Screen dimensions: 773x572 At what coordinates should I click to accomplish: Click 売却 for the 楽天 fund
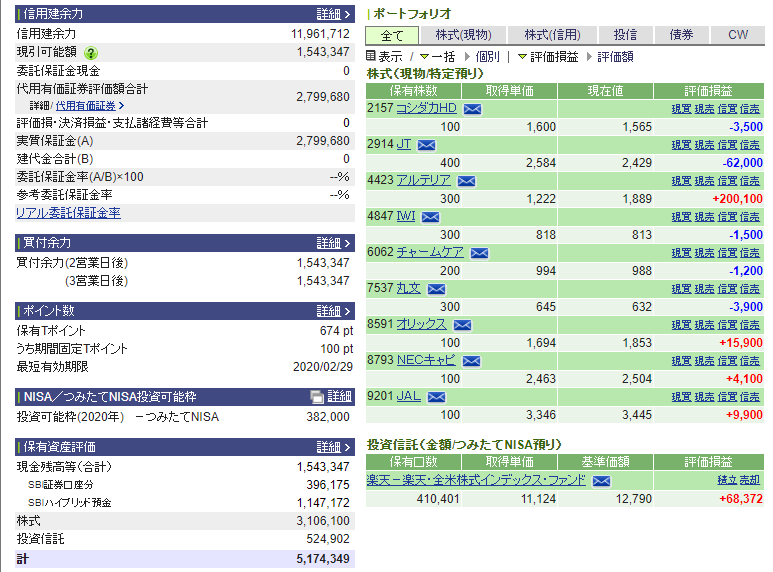750,480
